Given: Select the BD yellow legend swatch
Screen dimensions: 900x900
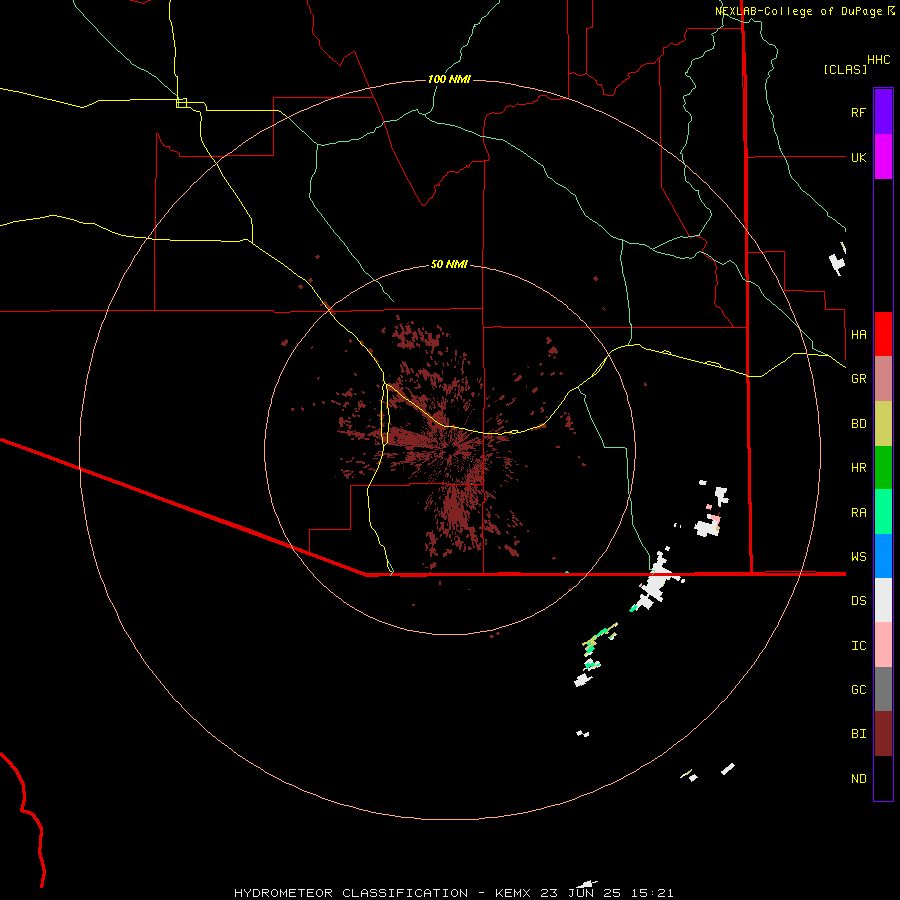Looking at the screenshot, I should coord(883,424).
